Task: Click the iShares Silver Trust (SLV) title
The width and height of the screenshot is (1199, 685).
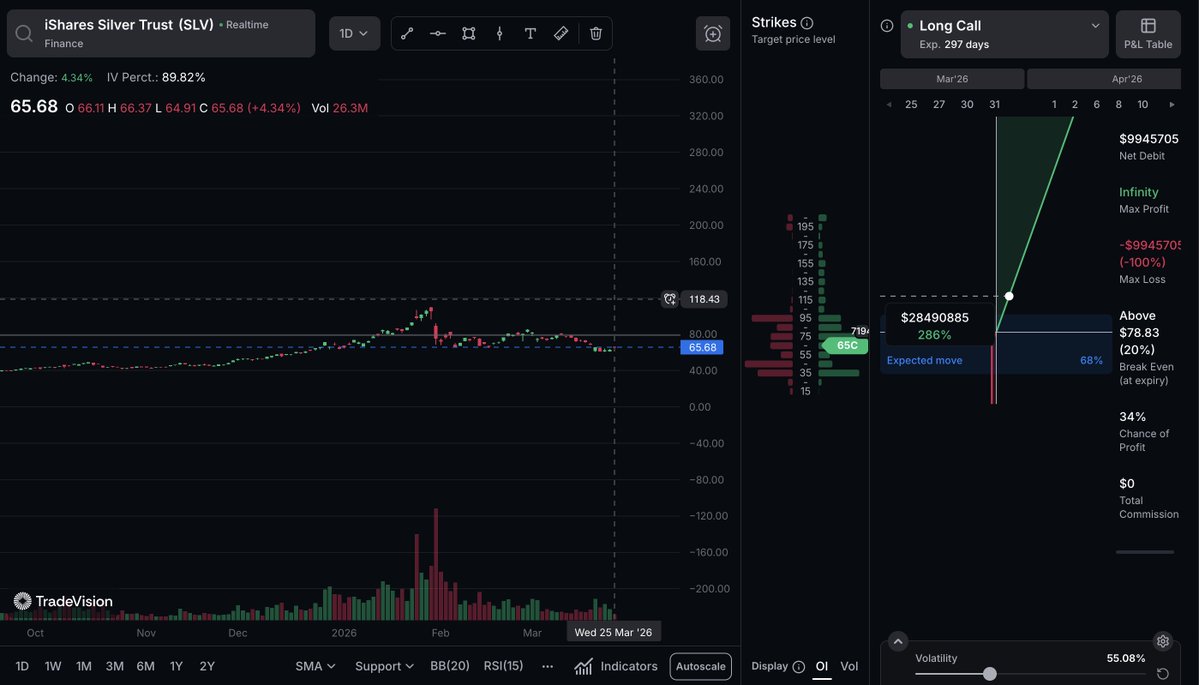Action: click(129, 24)
